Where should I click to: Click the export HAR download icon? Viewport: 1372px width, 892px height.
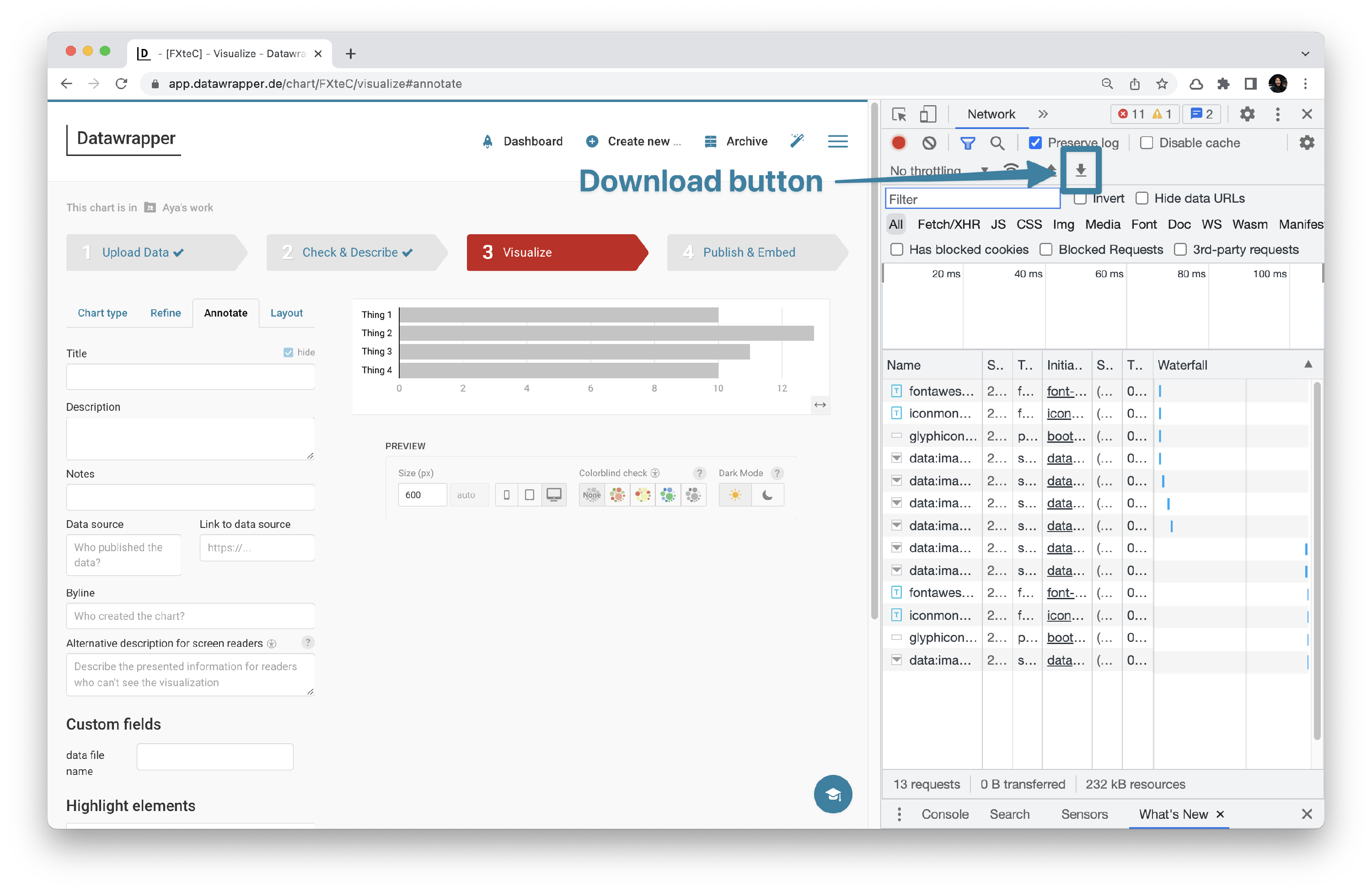pos(1081,170)
